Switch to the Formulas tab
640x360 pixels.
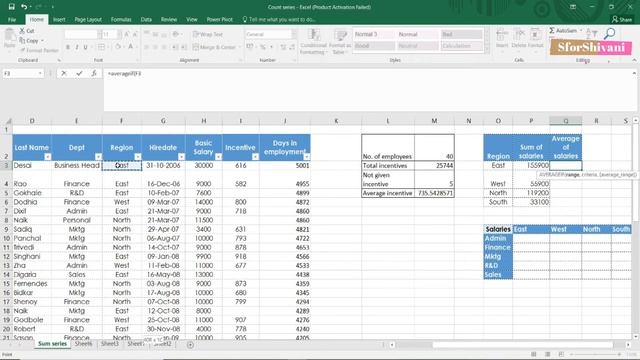(x=121, y=20)
